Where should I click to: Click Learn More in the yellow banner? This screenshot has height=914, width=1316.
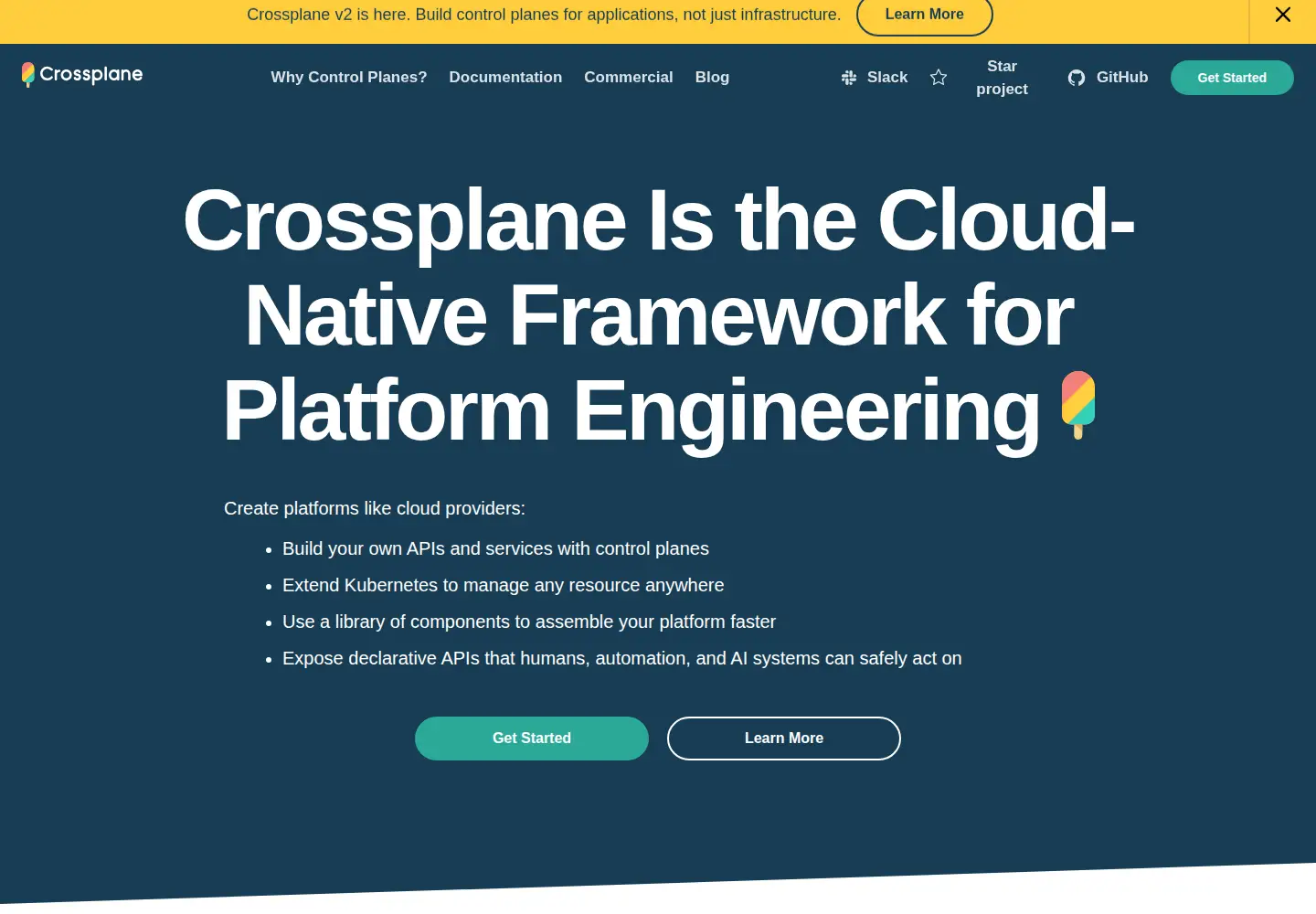pos(924,15)
